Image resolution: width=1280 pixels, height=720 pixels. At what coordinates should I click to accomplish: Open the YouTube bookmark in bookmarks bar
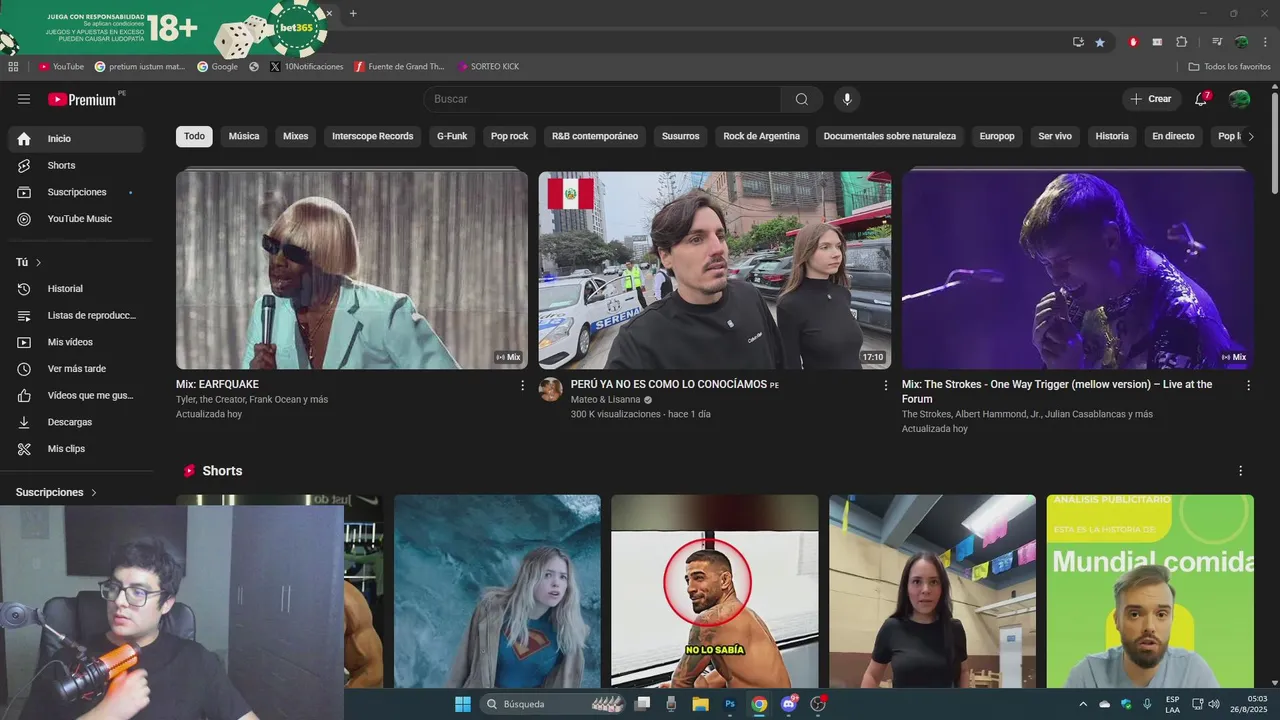(61, 67)
